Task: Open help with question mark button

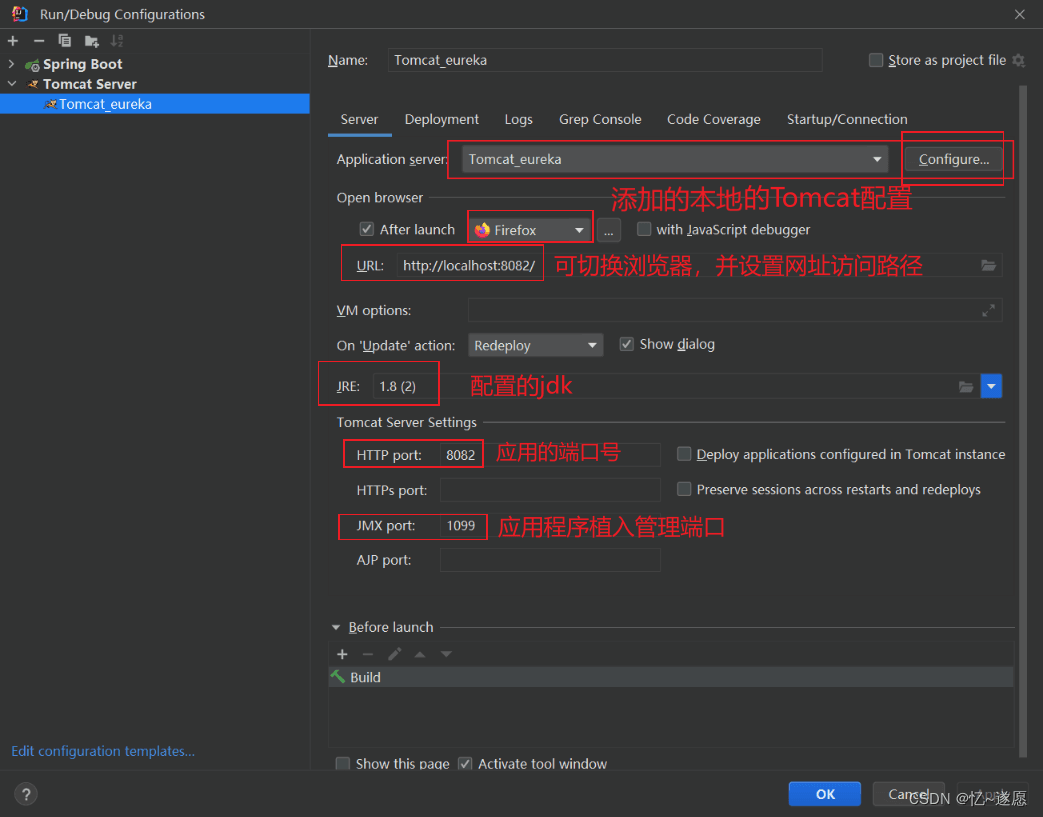Action: tap(26, 794)
